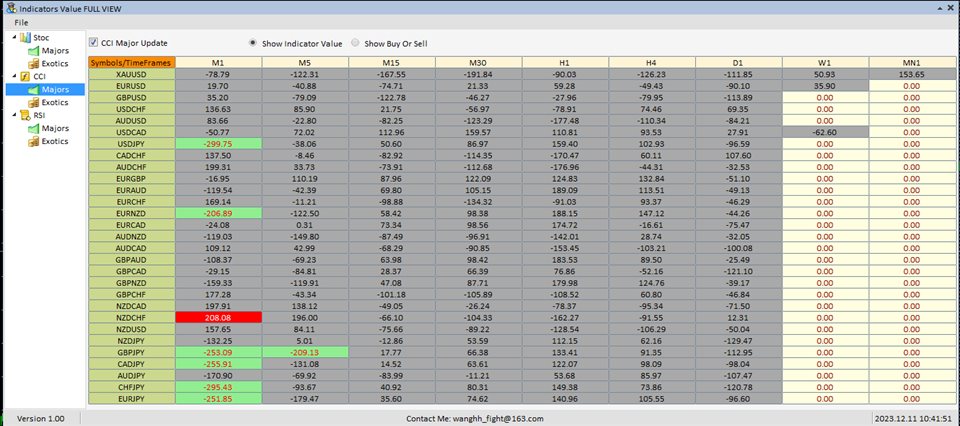Click the W1 column header
960x426 pixels.
tap(826, 62)
